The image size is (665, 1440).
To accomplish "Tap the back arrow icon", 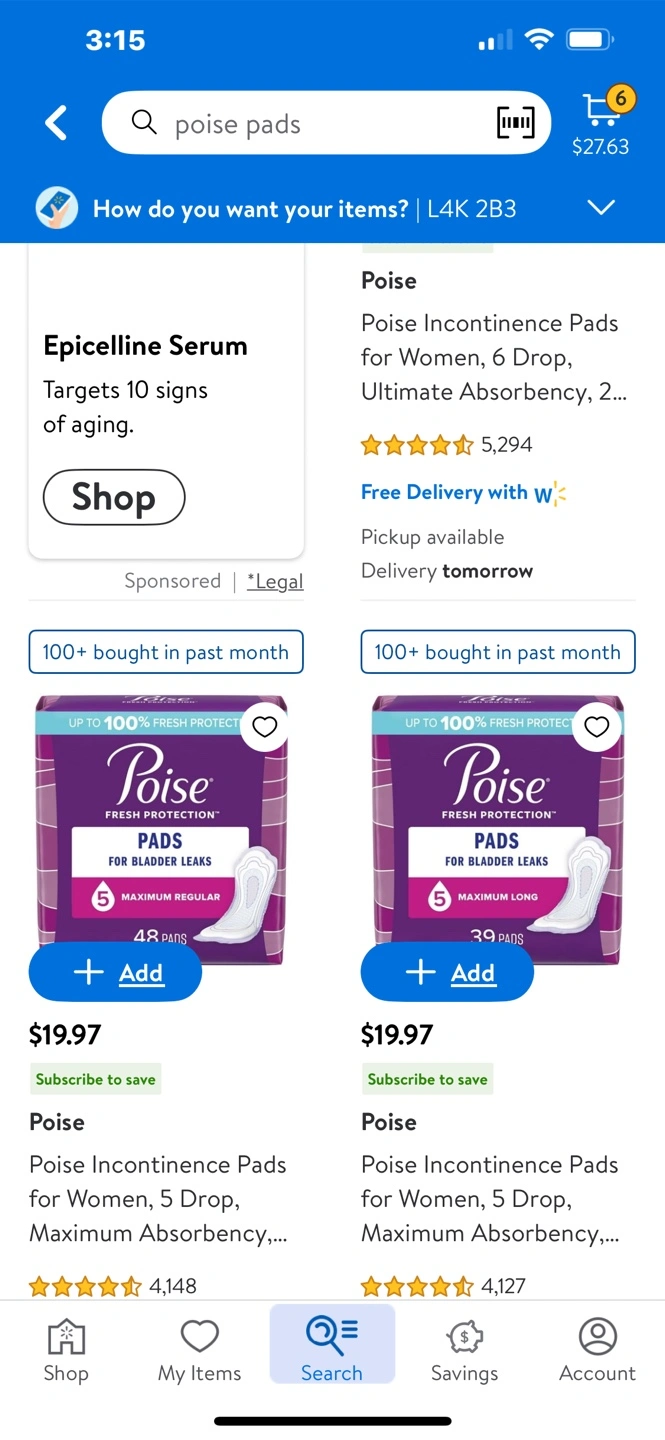I will coord(57,124).
